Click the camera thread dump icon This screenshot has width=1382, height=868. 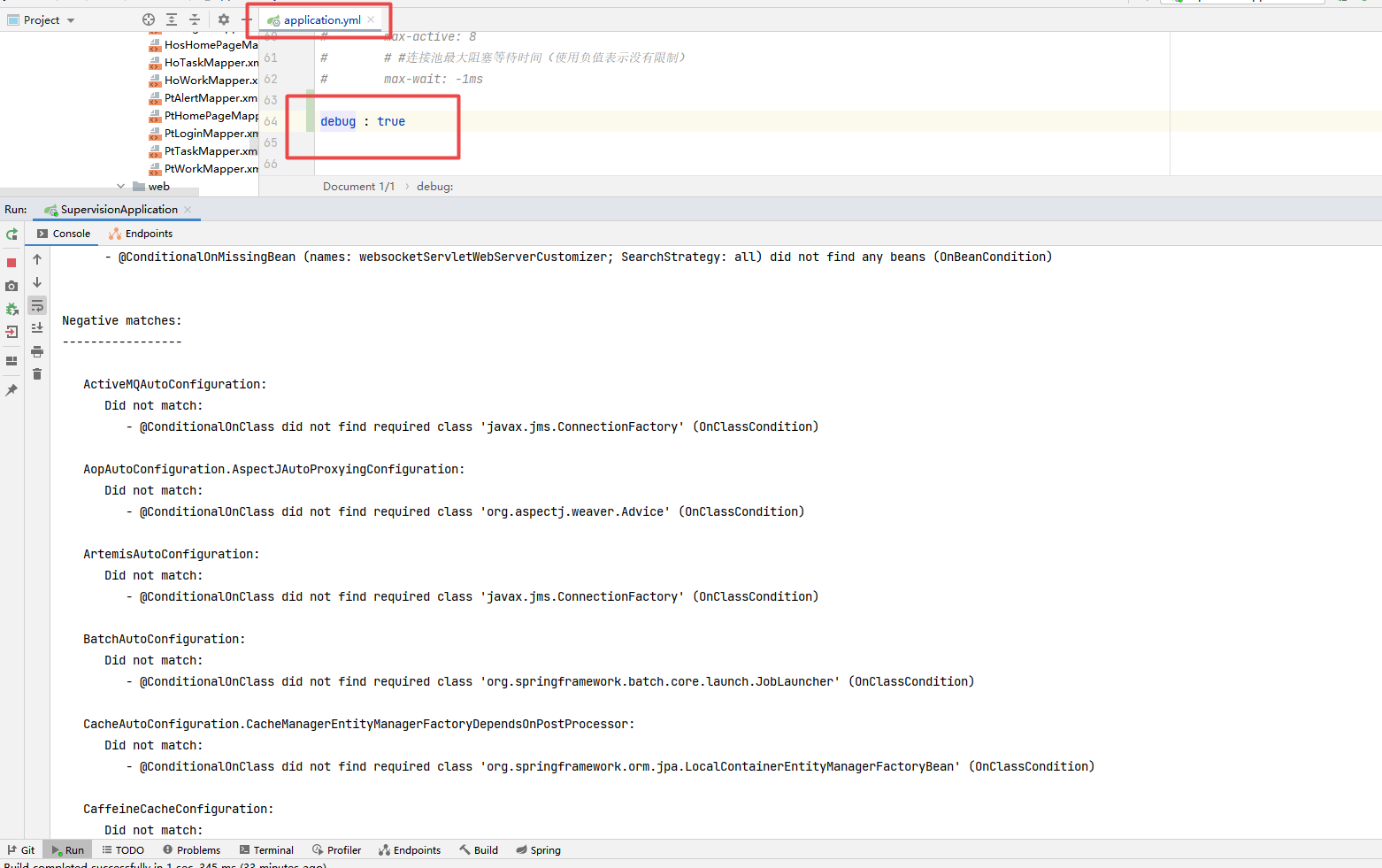pyautogui.click(x=12, y=286)
